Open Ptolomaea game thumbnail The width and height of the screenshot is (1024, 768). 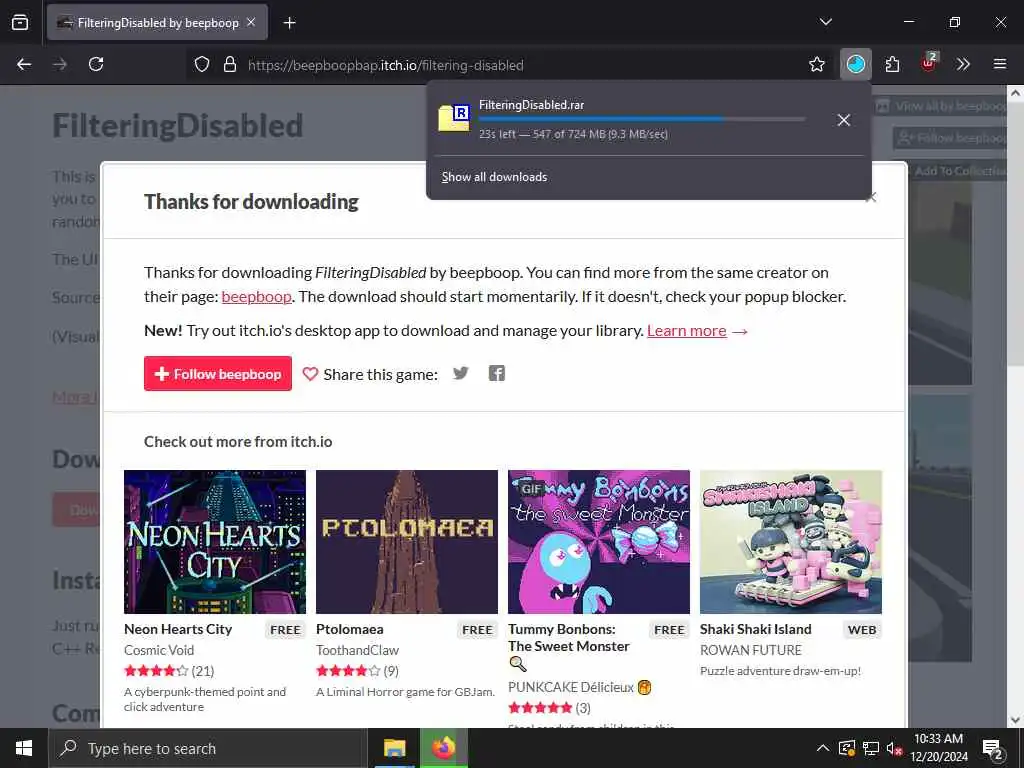point(407,542)
